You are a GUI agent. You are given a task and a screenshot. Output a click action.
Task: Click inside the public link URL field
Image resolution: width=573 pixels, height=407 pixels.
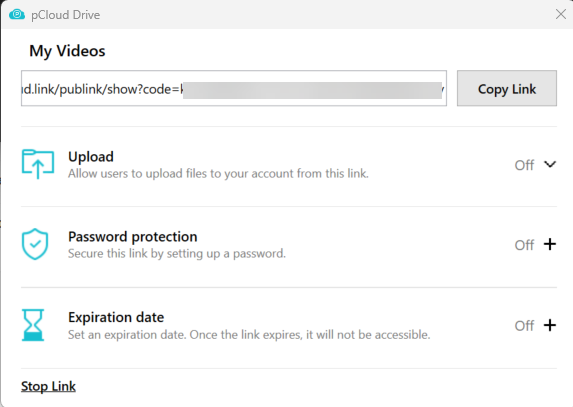(x=234, y=88)
